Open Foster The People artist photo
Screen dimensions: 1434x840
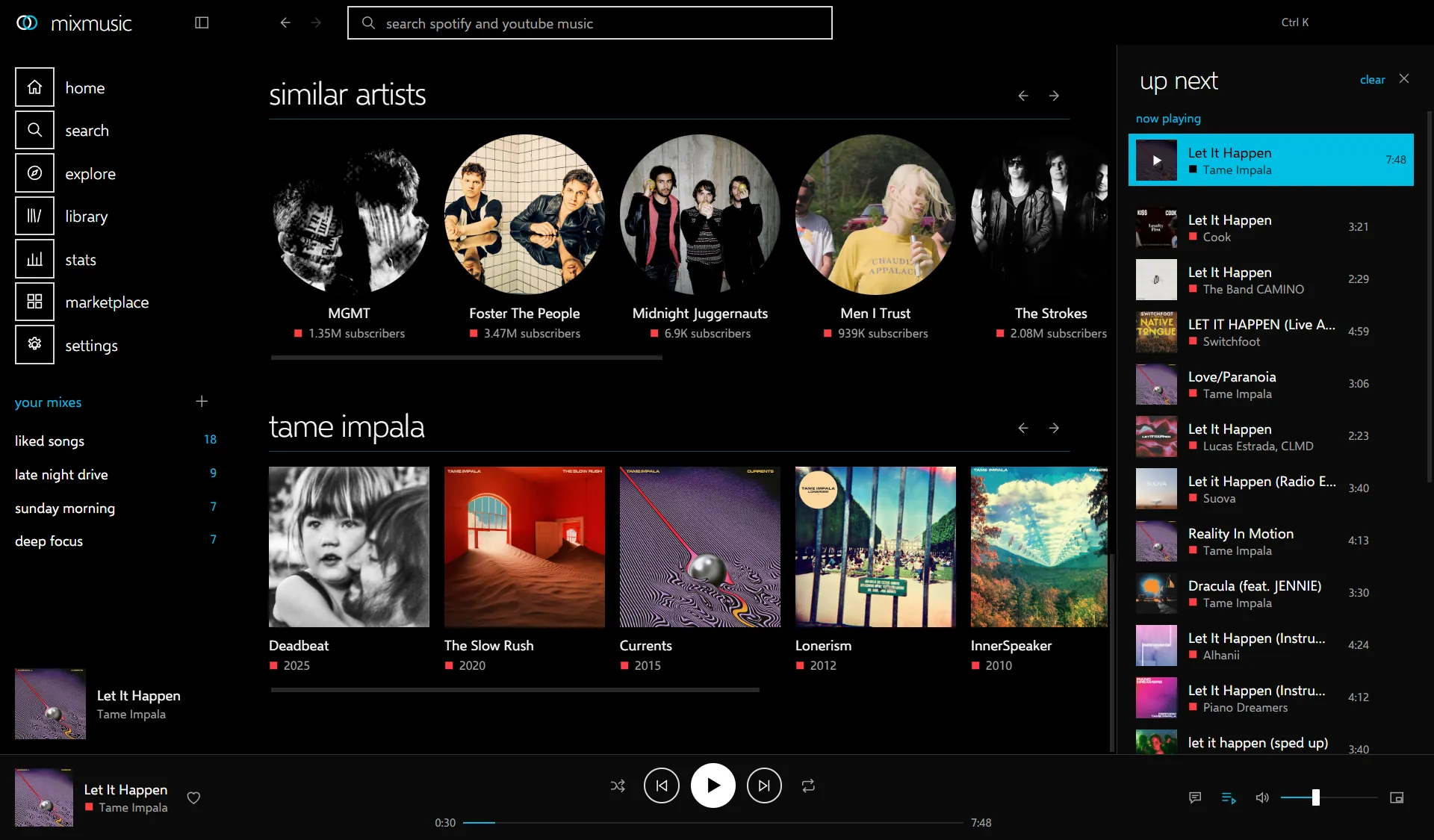coord(524,214)
